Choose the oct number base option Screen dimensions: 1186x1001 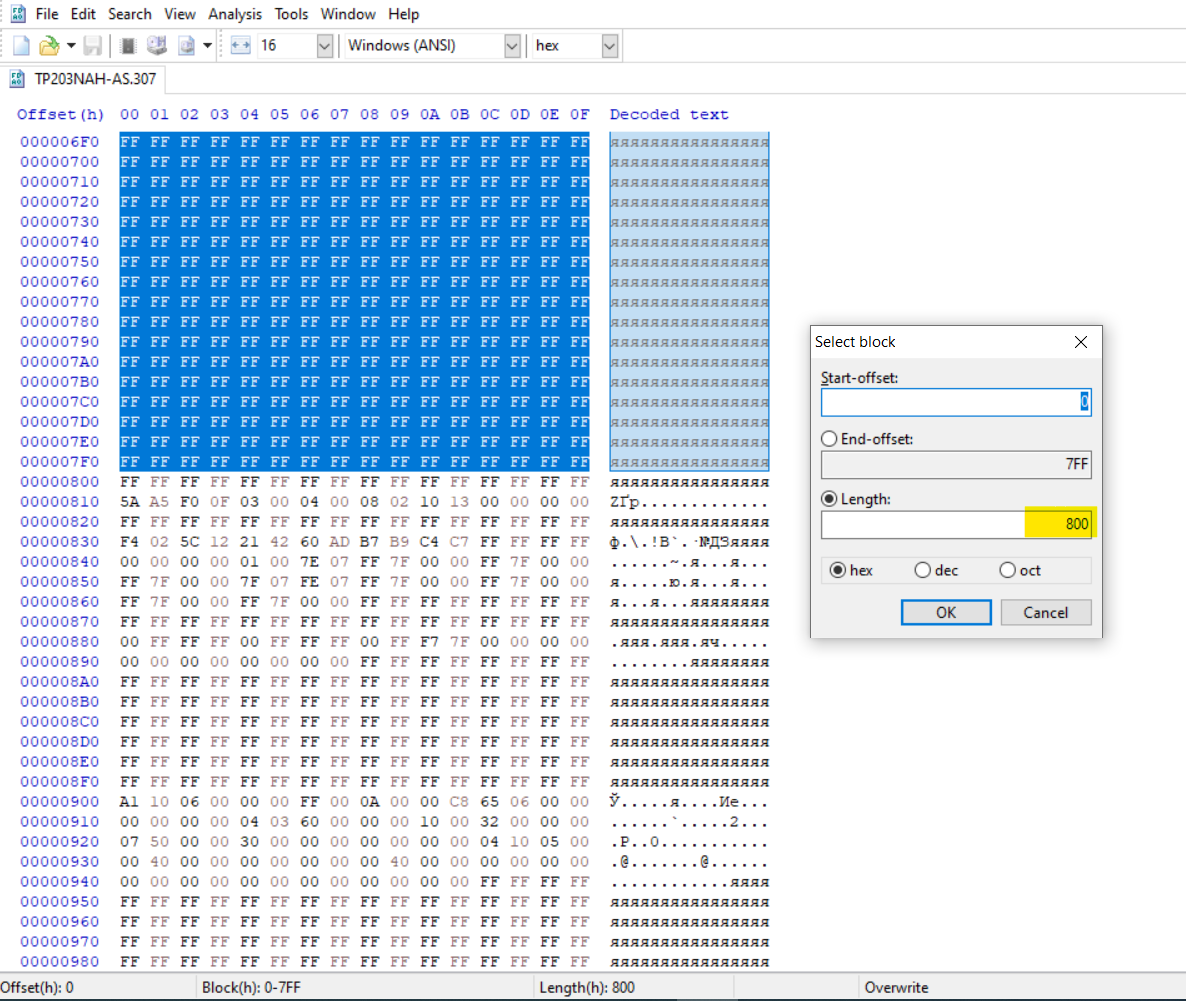pos(1006,570)
